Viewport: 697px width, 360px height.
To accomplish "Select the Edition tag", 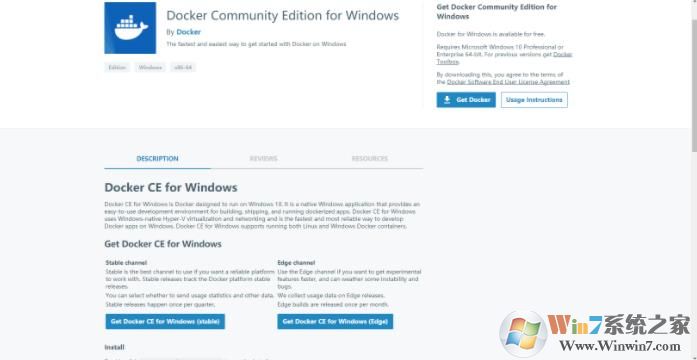I will pyautogui.click(x=117, y=68).
